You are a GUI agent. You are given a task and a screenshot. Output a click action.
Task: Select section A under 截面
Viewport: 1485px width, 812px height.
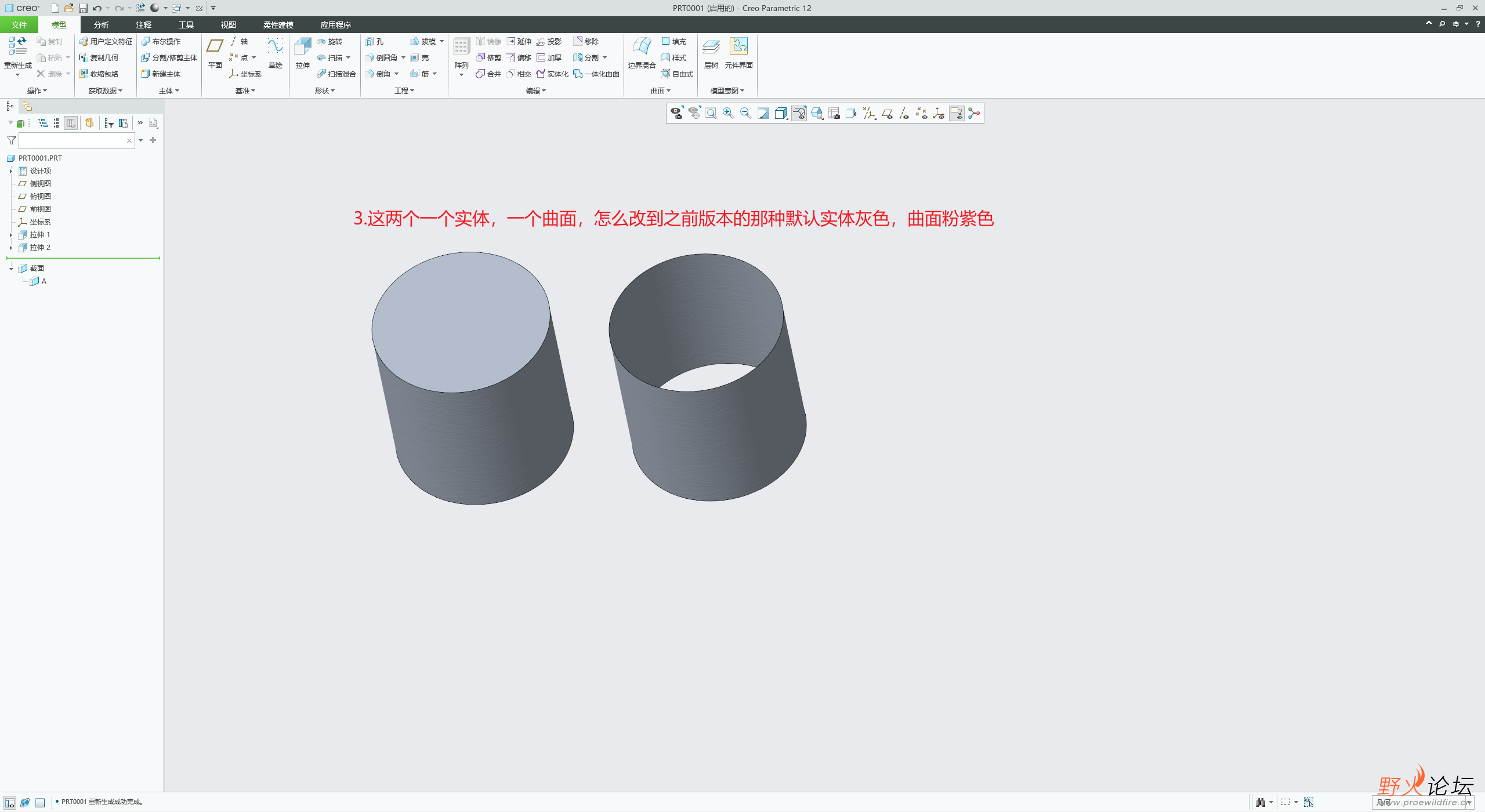38,281
